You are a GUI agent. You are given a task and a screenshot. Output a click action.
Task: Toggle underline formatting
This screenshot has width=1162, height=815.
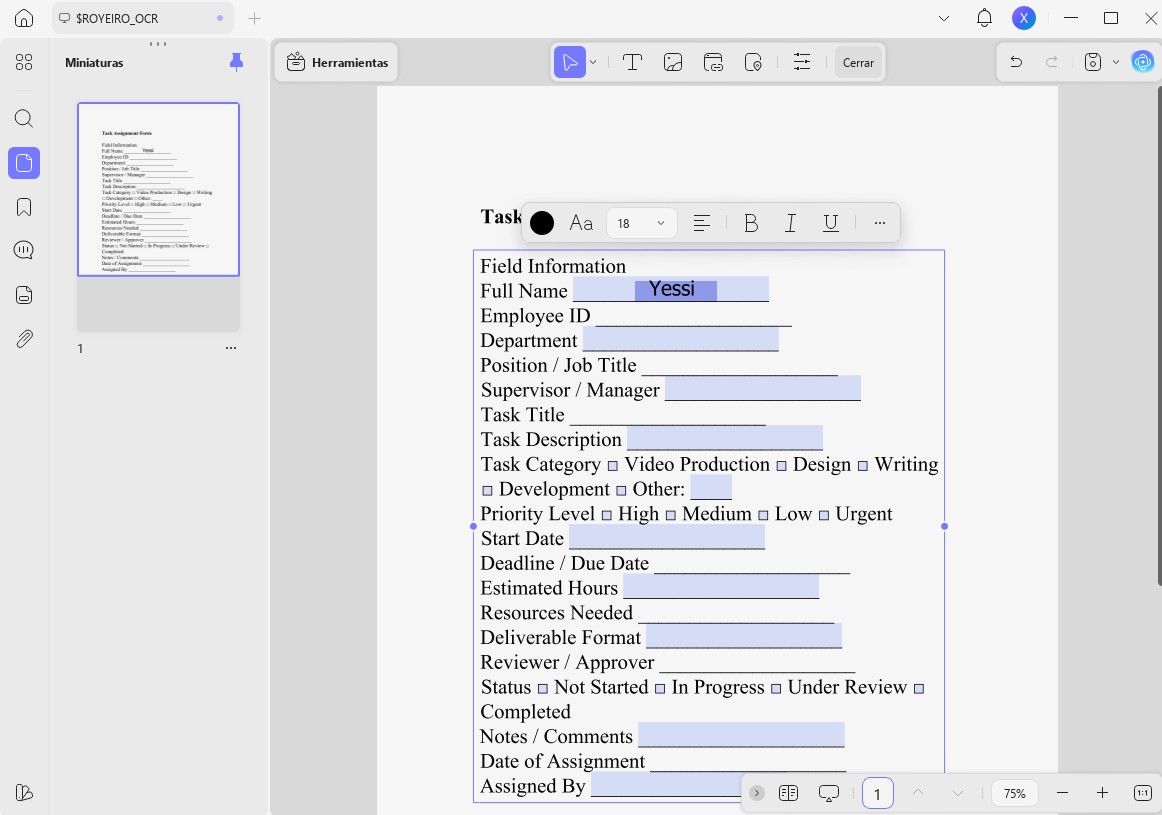click(831, 223)
